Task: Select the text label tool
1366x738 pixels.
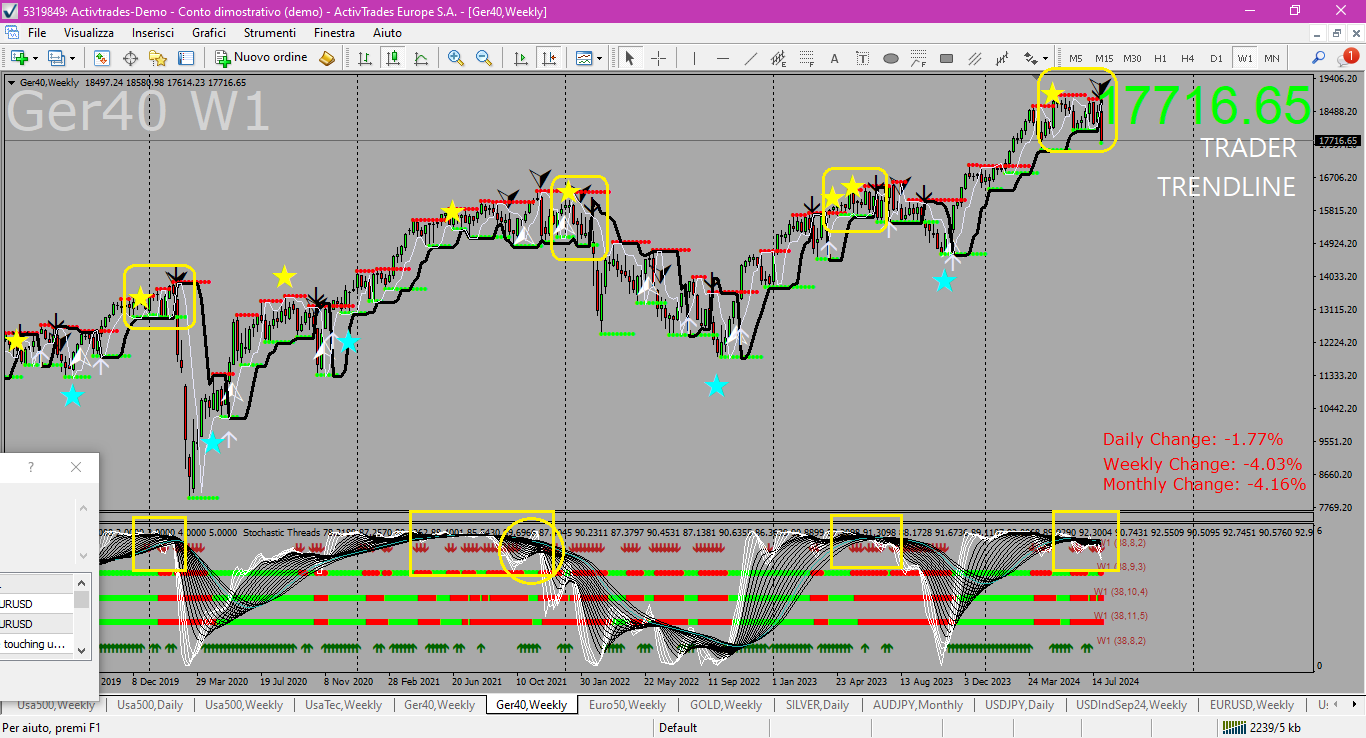Action: tap(863, 58)
